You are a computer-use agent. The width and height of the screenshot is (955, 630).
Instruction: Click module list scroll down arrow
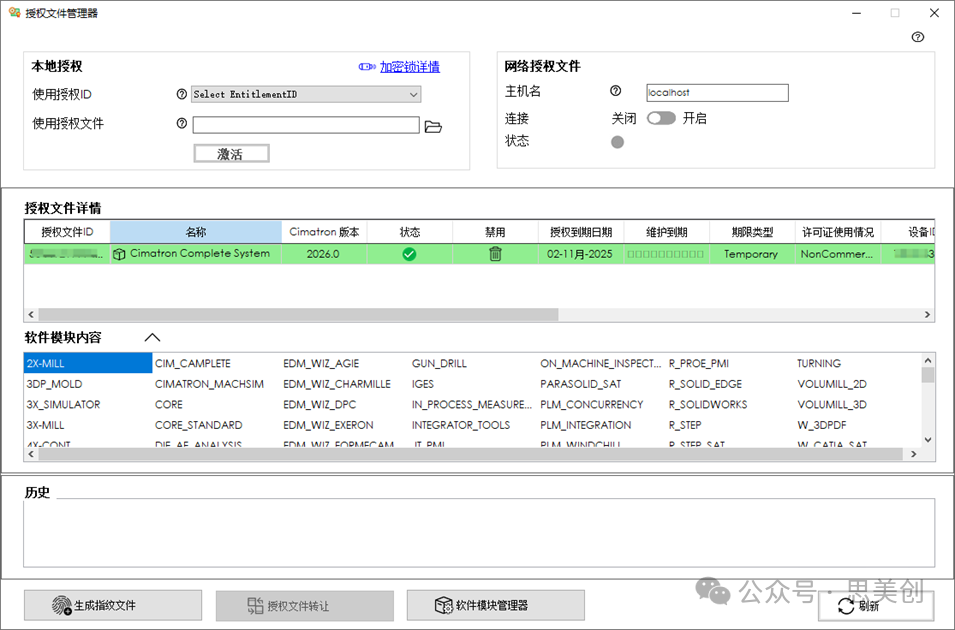(928, 439)
